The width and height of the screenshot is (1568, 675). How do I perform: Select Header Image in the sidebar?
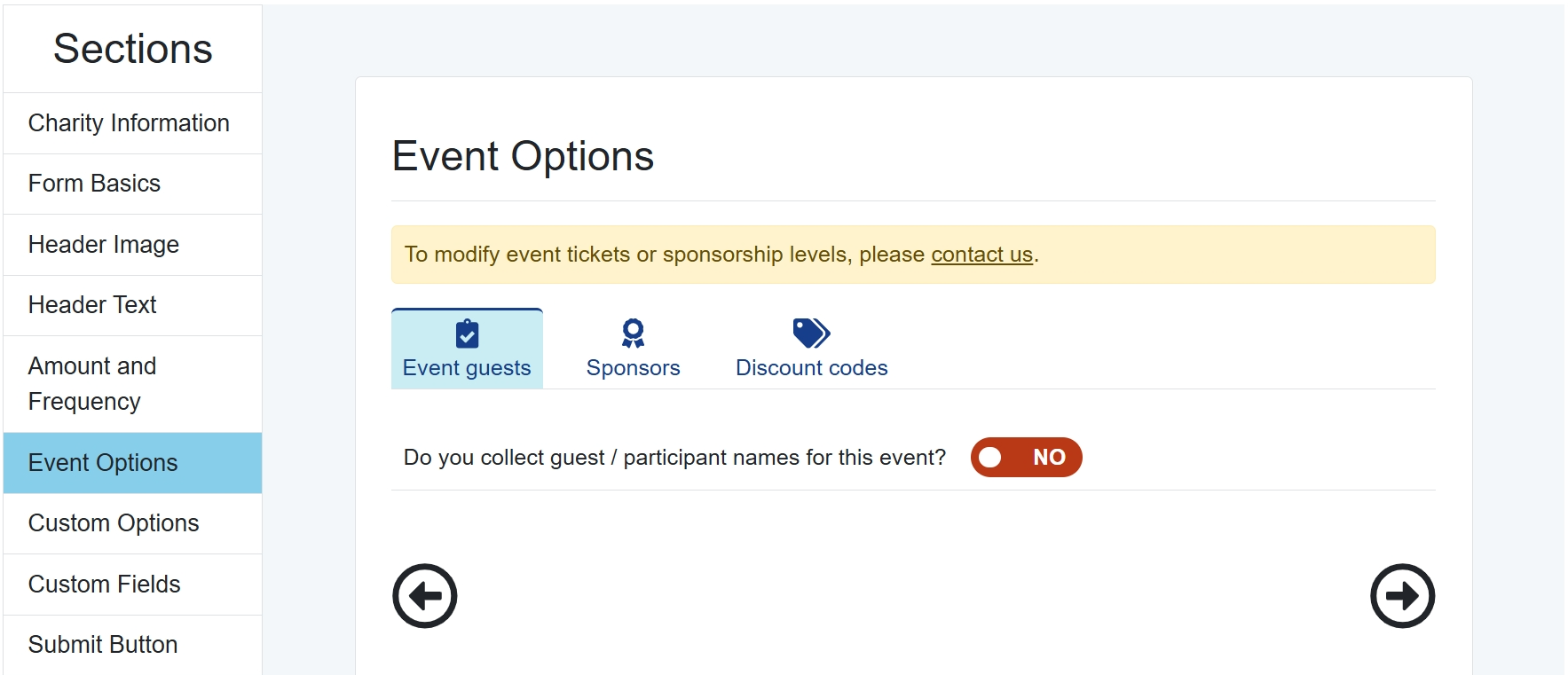(x=104, y=245)
